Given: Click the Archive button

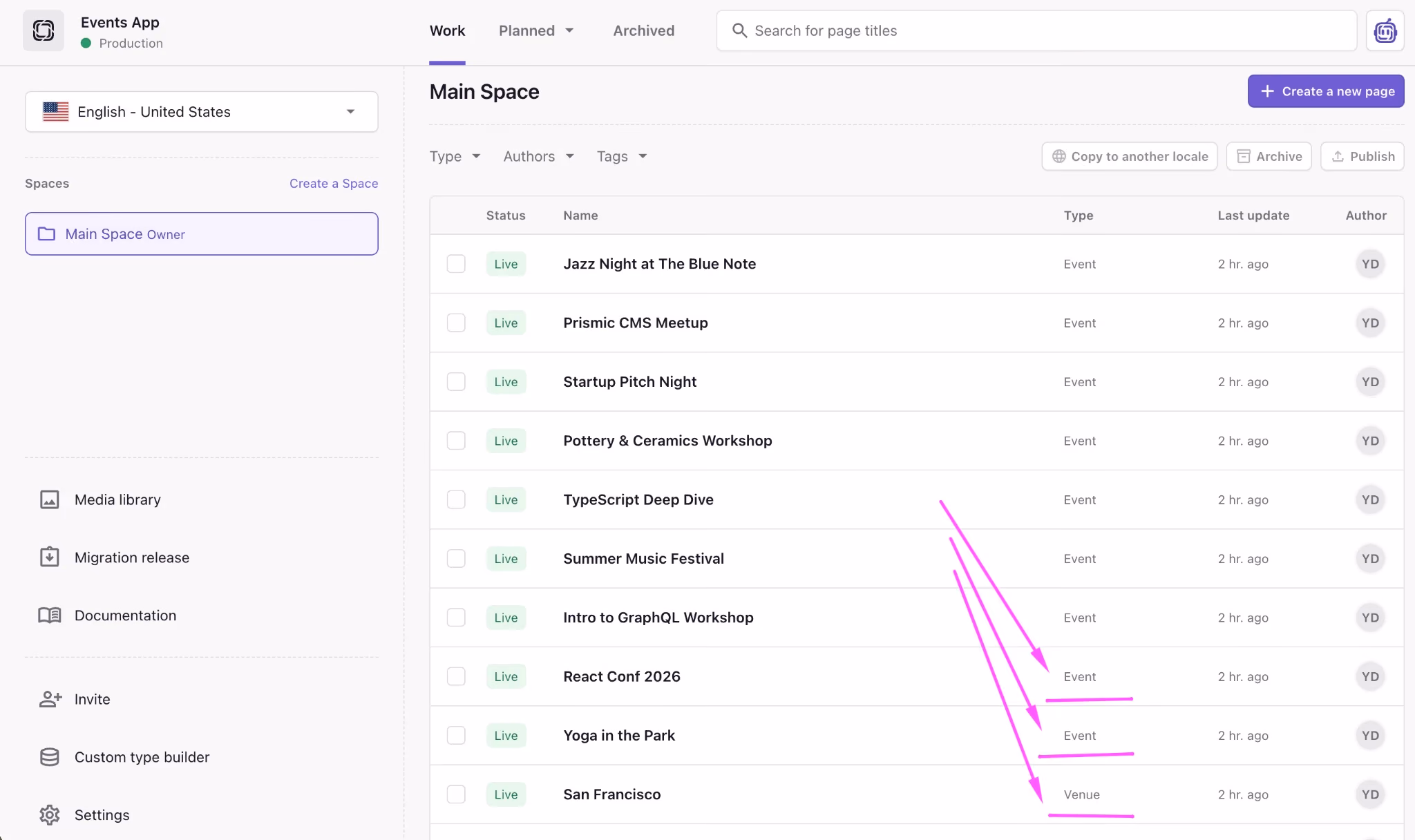Looking at the screenshot, I should pos(1269,156).
